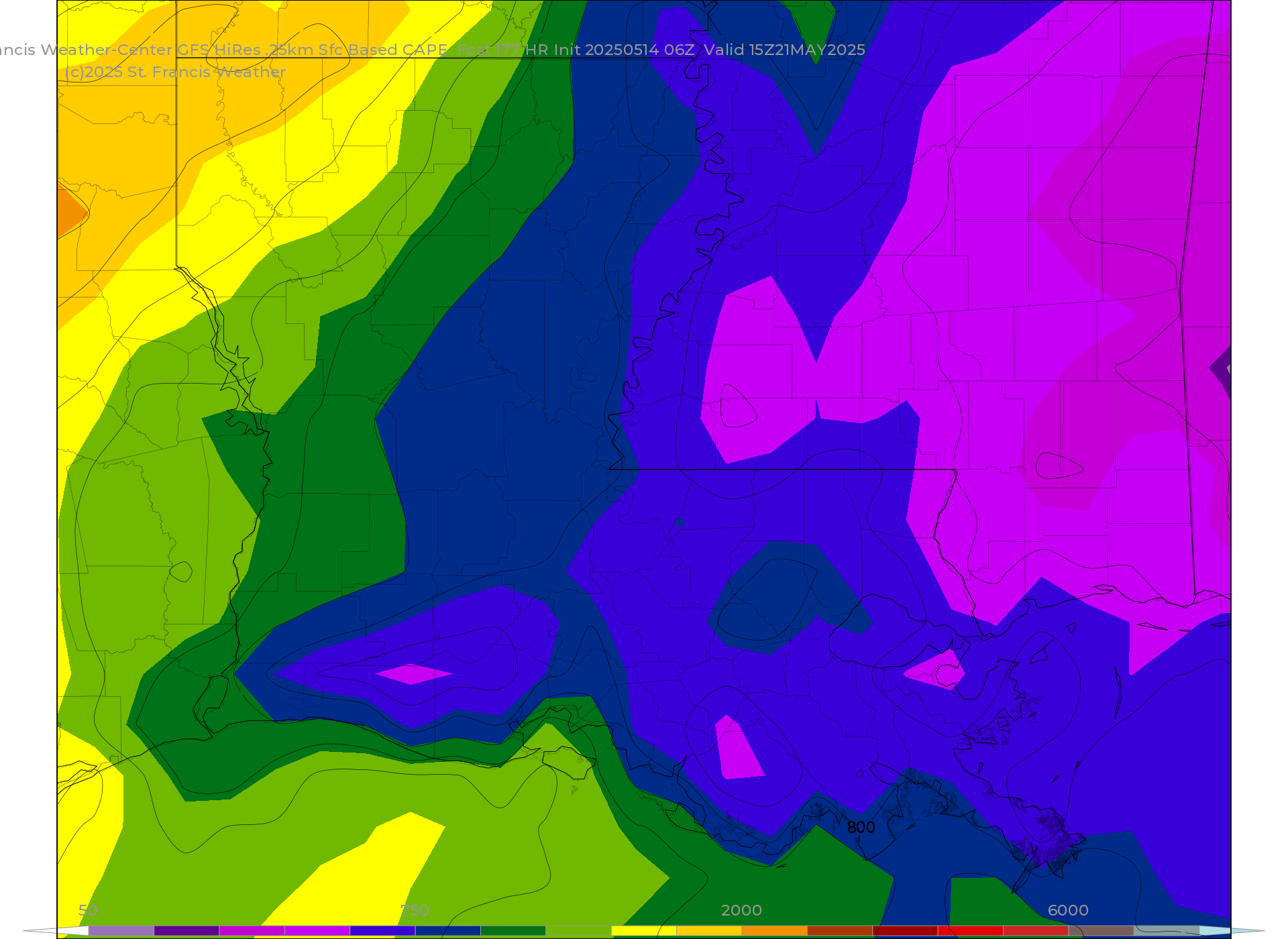1288x939 pixels.
Task: Click the light purple legend swatch
Action: [x=121, y=931]
